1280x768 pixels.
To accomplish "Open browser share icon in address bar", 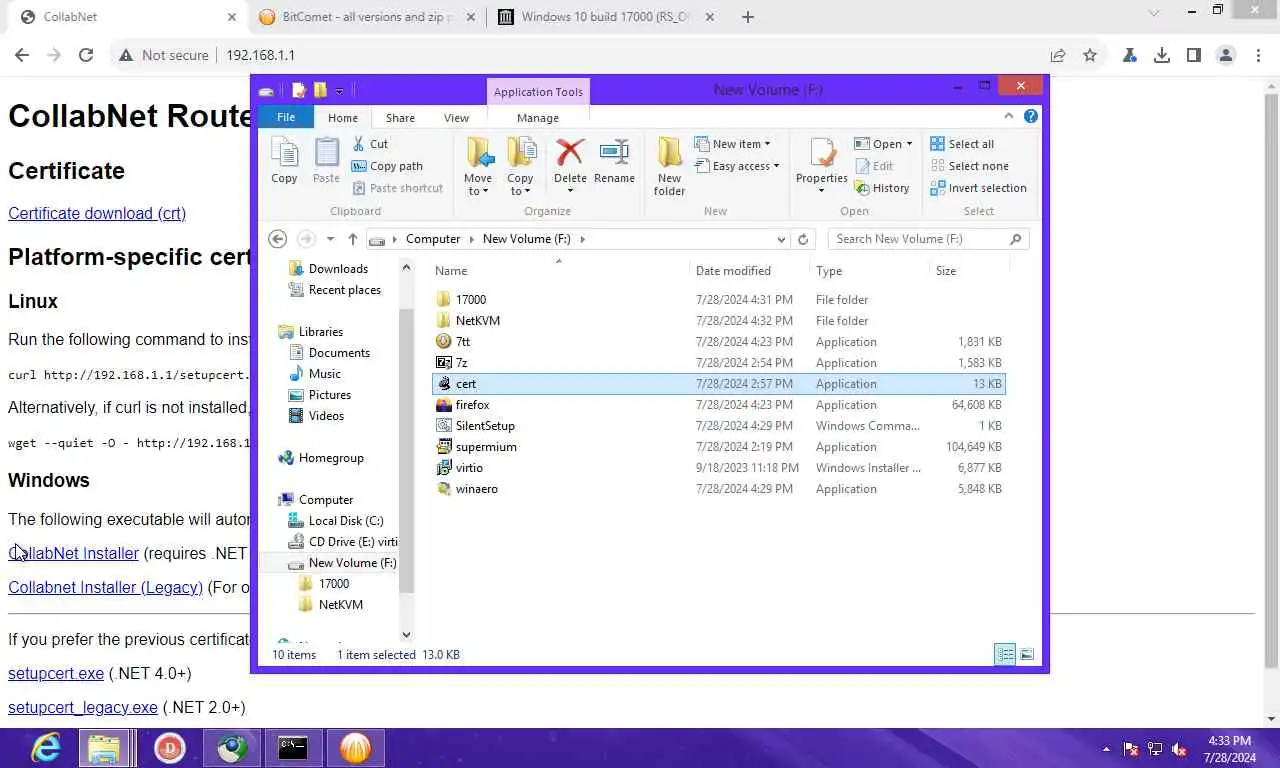I will (x=1057, y=55).
